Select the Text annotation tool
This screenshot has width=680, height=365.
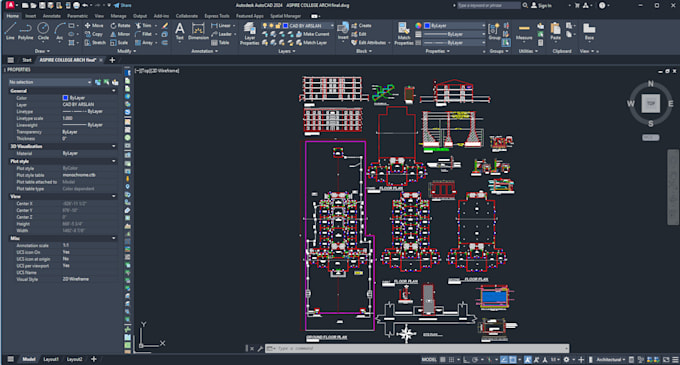(180, 32)
